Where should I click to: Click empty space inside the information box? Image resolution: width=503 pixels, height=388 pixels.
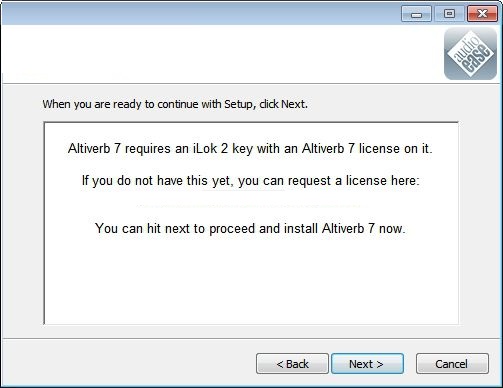[251, 280]
